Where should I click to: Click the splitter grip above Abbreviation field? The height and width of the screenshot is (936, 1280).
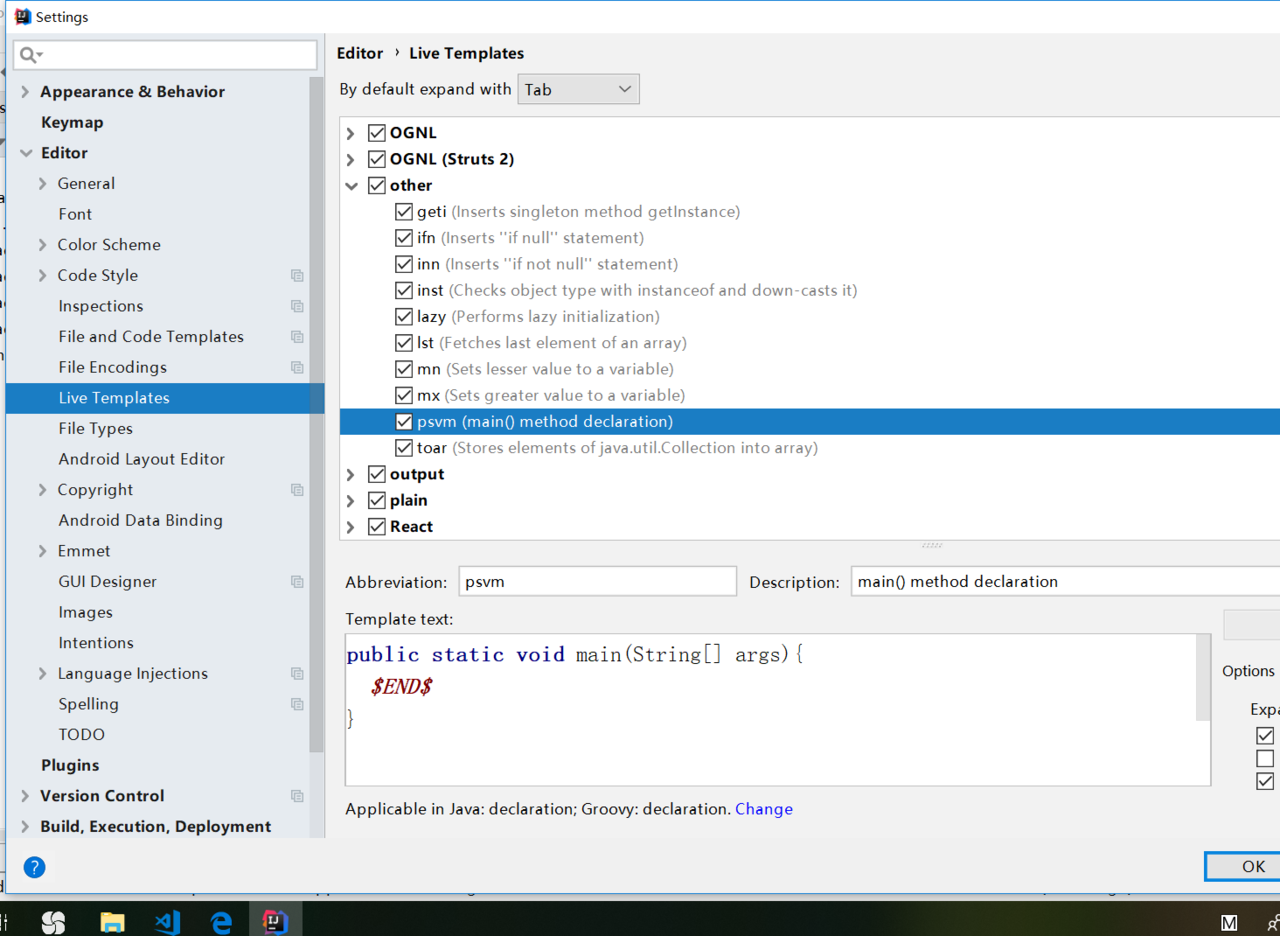pos(932,546)
